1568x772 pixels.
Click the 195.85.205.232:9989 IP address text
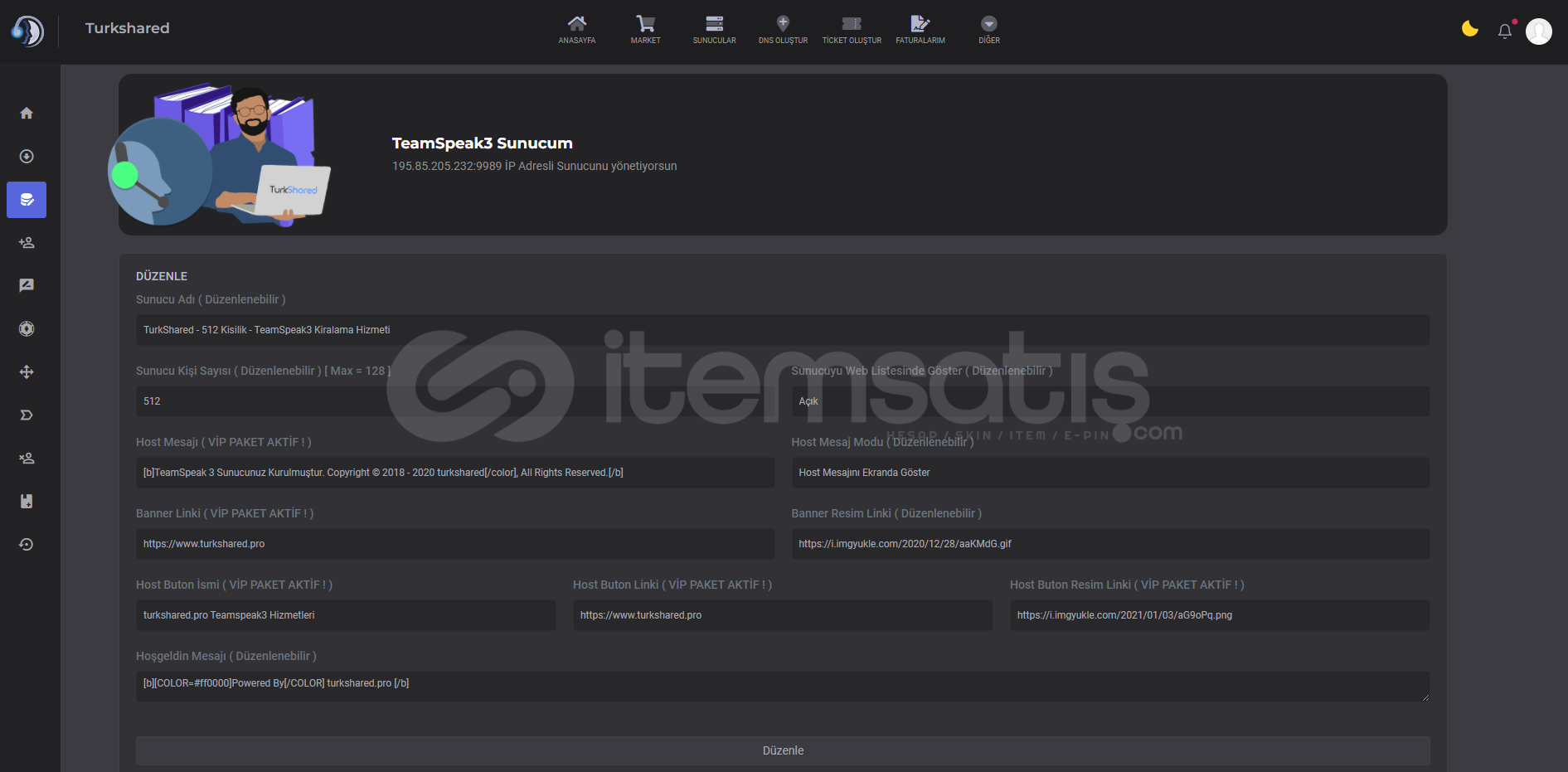pos(447,166)
